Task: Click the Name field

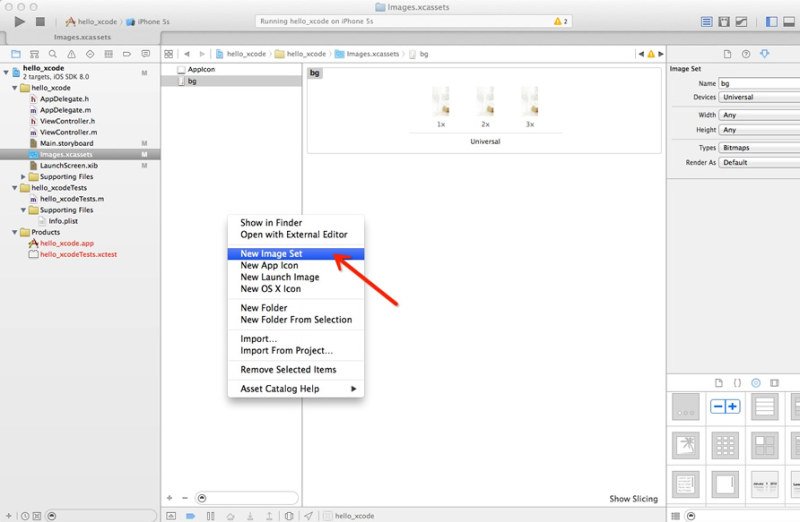Action: pos(759,83)
